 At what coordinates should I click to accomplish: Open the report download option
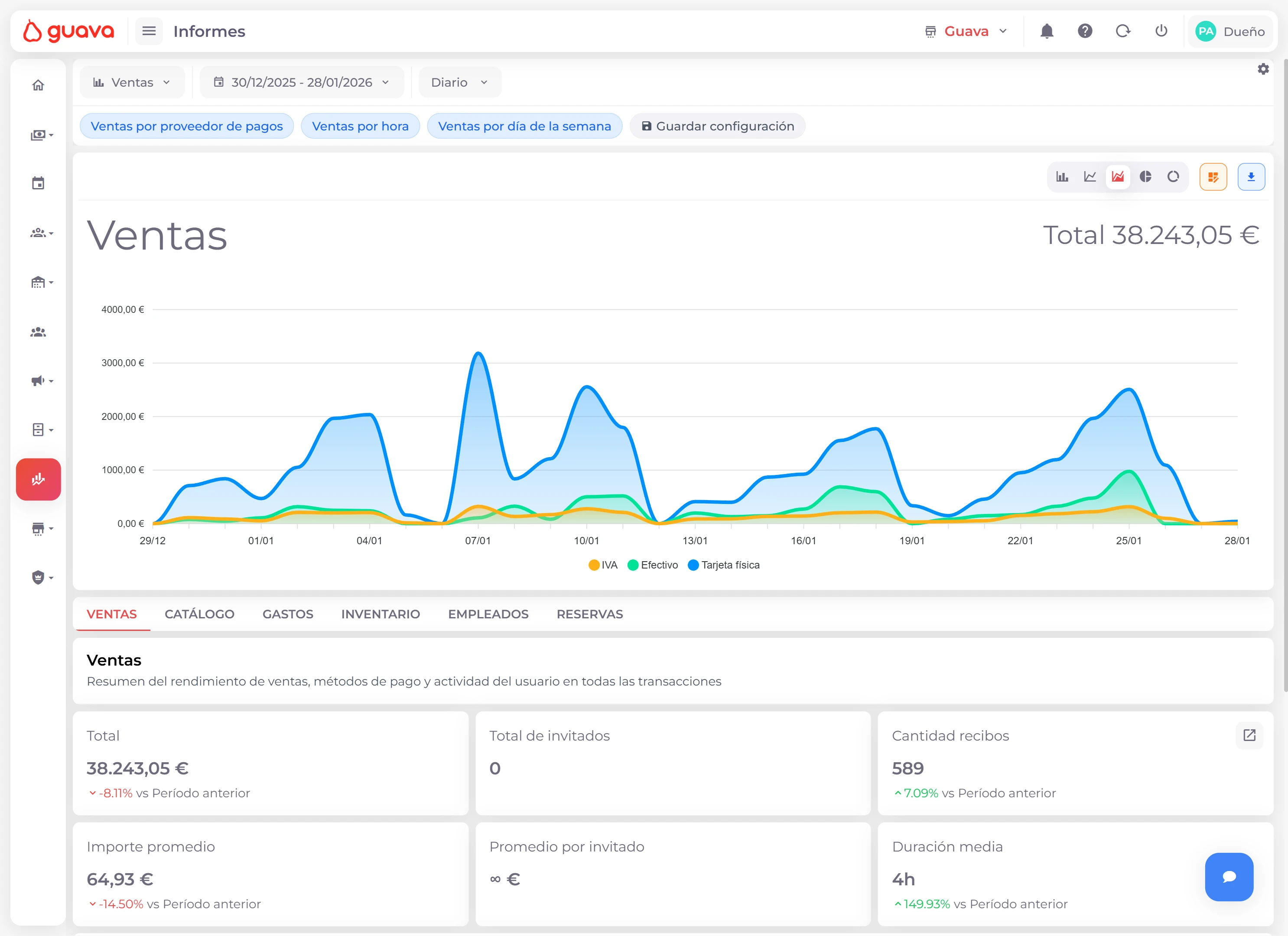(x=1251, y=177)
